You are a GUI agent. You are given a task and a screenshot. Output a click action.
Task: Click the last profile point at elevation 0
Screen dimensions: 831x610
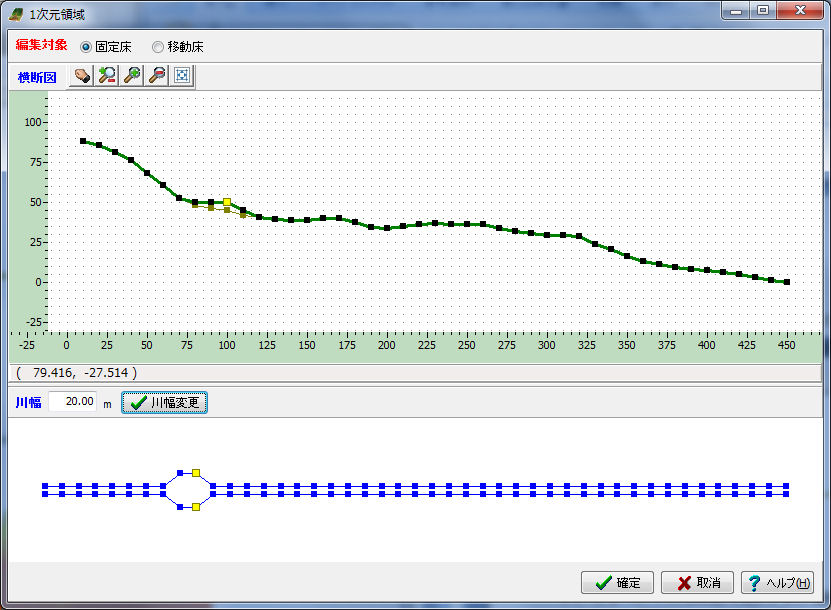787,282
